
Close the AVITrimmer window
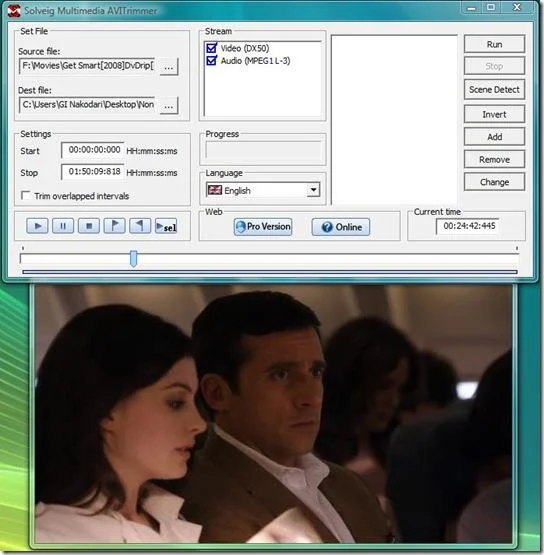517,8
